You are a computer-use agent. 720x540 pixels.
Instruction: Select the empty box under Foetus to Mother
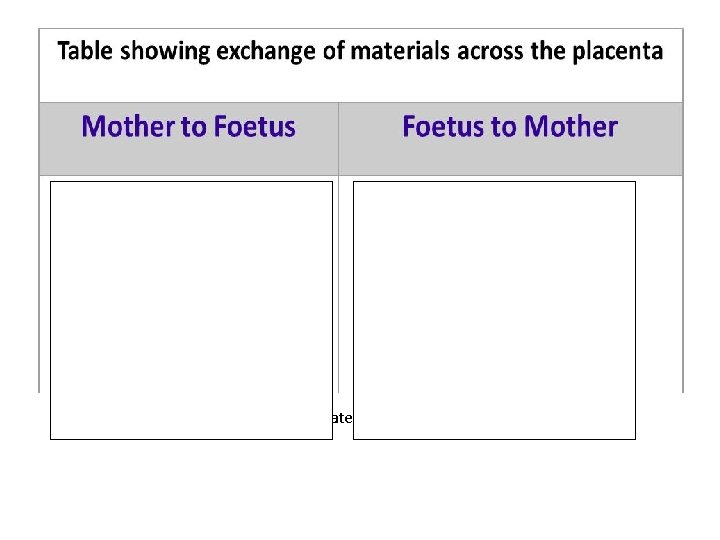495,310
